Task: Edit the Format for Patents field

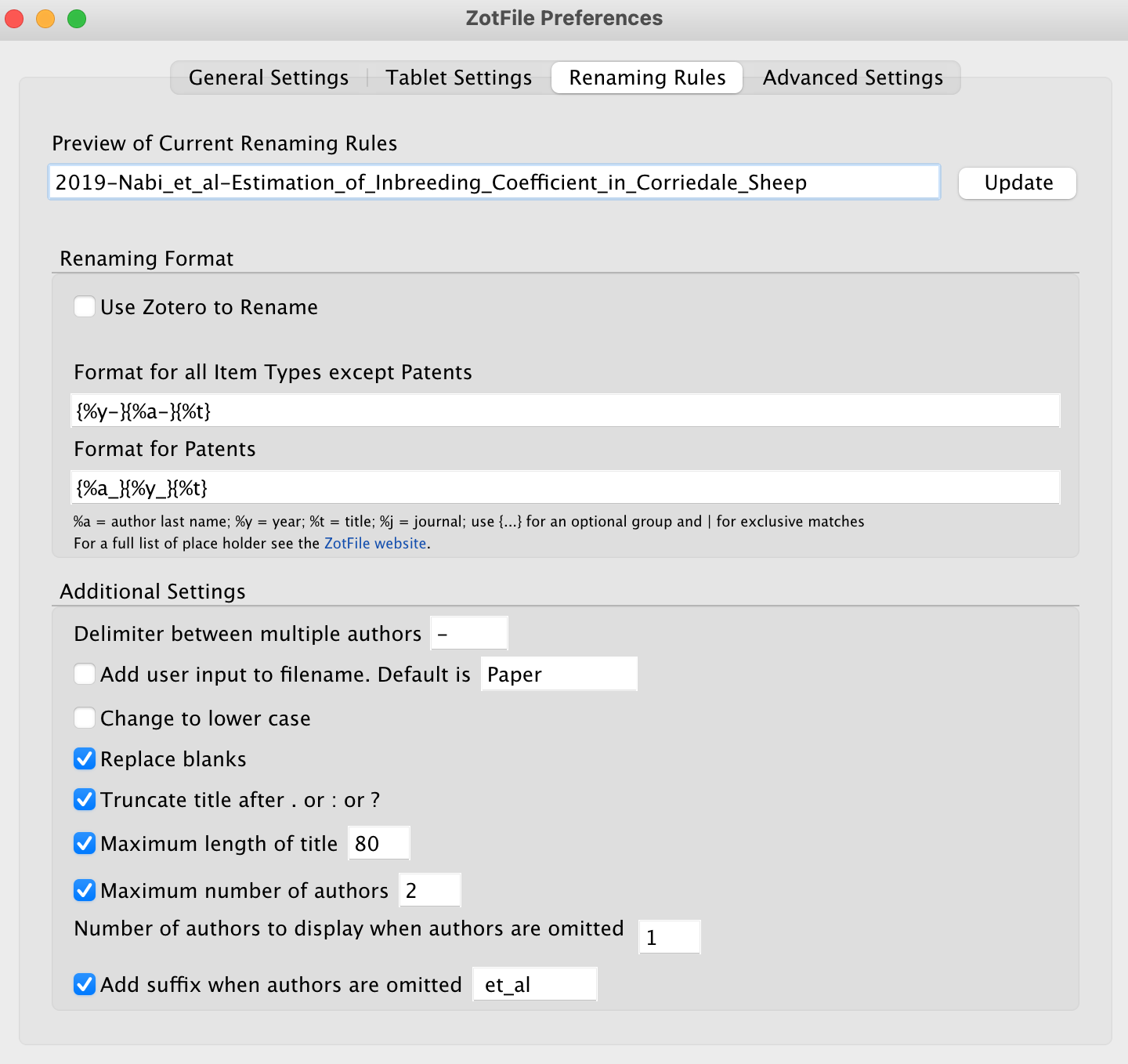Action: click(x=566, y=487)
